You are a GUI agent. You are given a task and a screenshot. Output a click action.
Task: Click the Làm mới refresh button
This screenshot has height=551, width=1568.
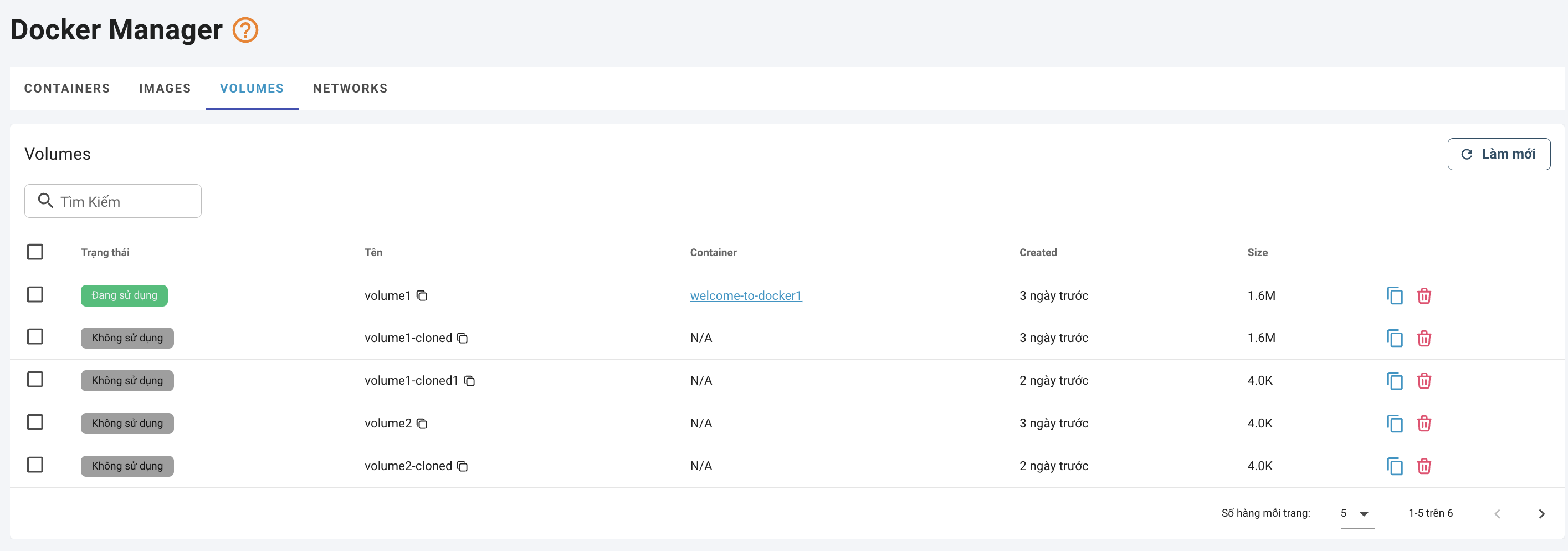1498,154
